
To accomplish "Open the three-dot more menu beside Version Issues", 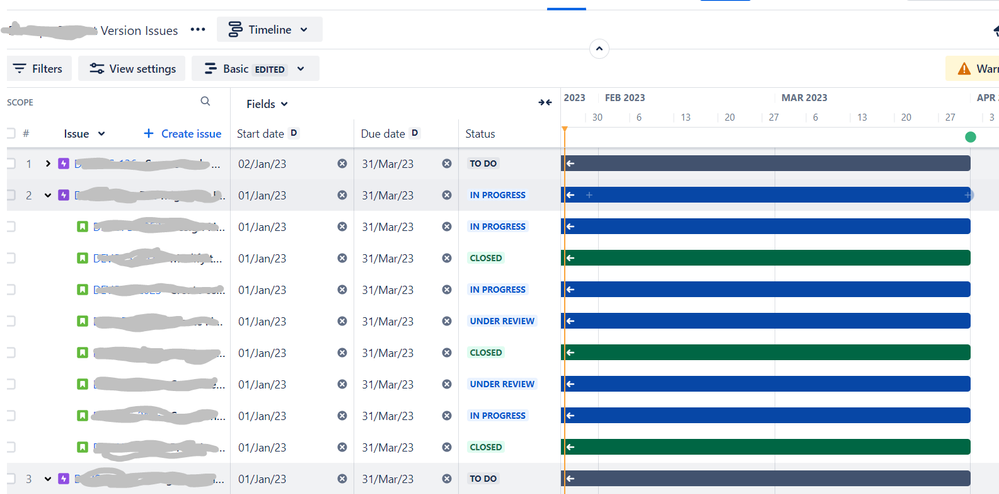I will 198,30.
